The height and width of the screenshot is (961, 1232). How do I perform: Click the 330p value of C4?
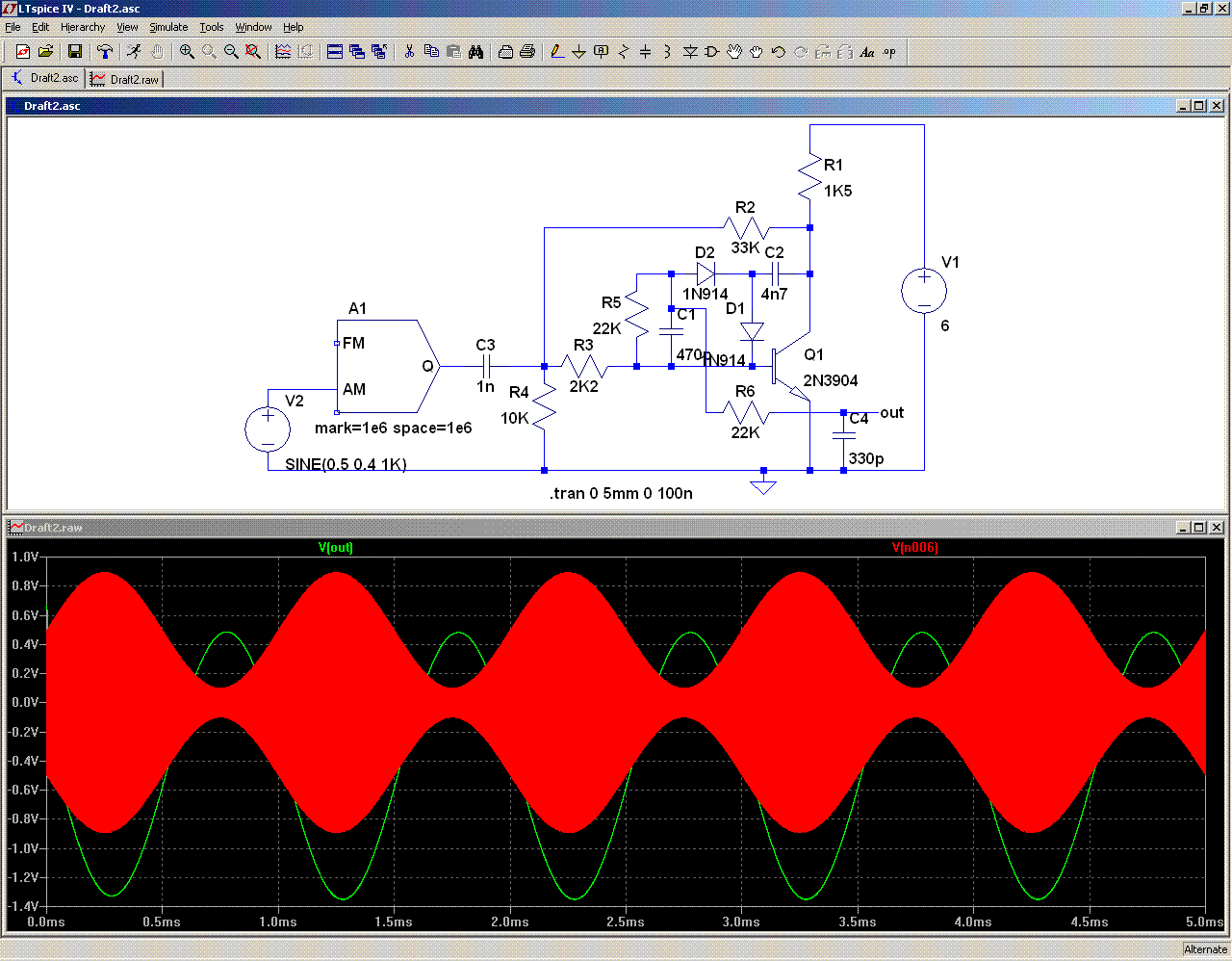[866, 458]
